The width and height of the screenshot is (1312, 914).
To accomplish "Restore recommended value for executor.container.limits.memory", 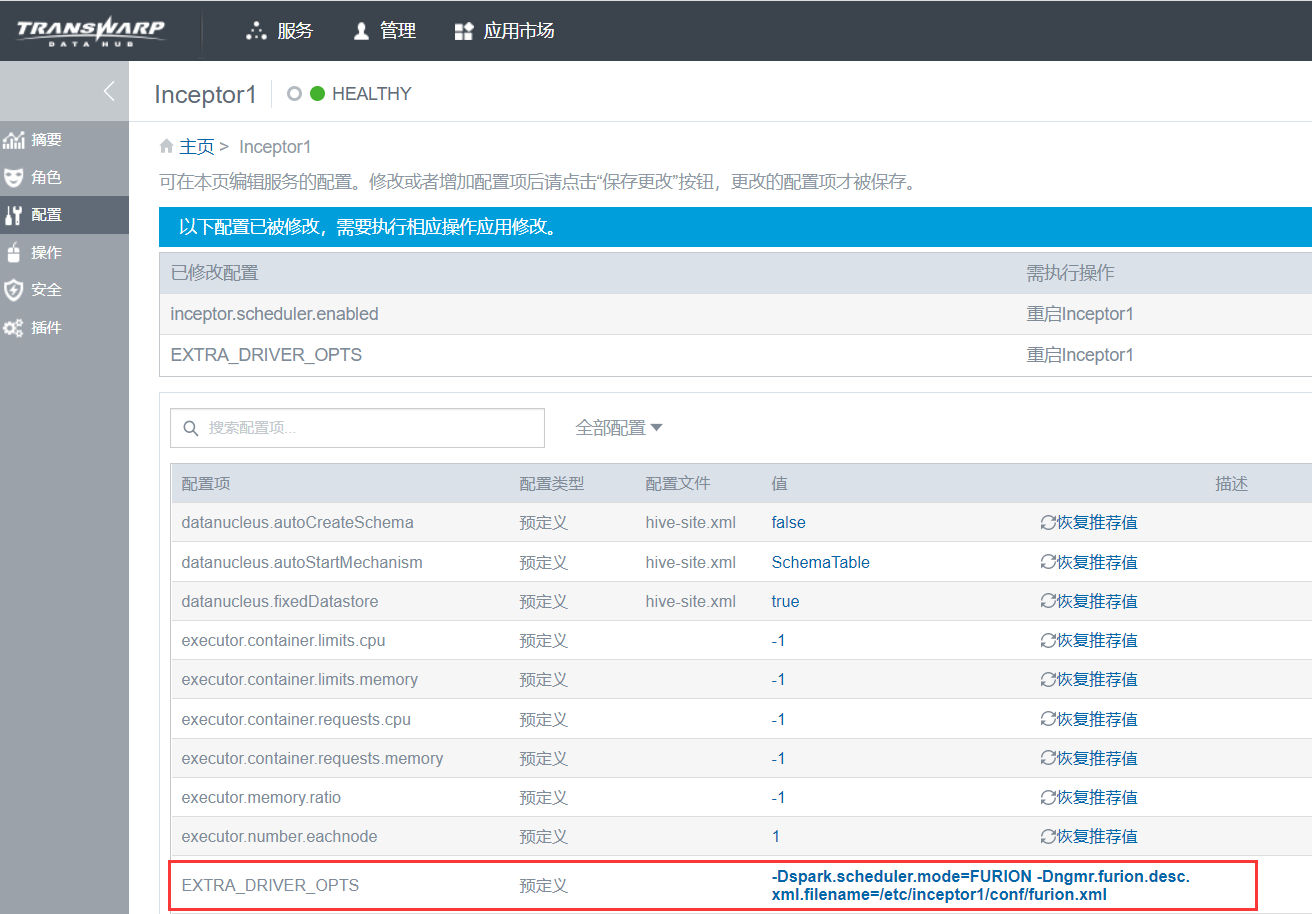I will point(1089,679).
